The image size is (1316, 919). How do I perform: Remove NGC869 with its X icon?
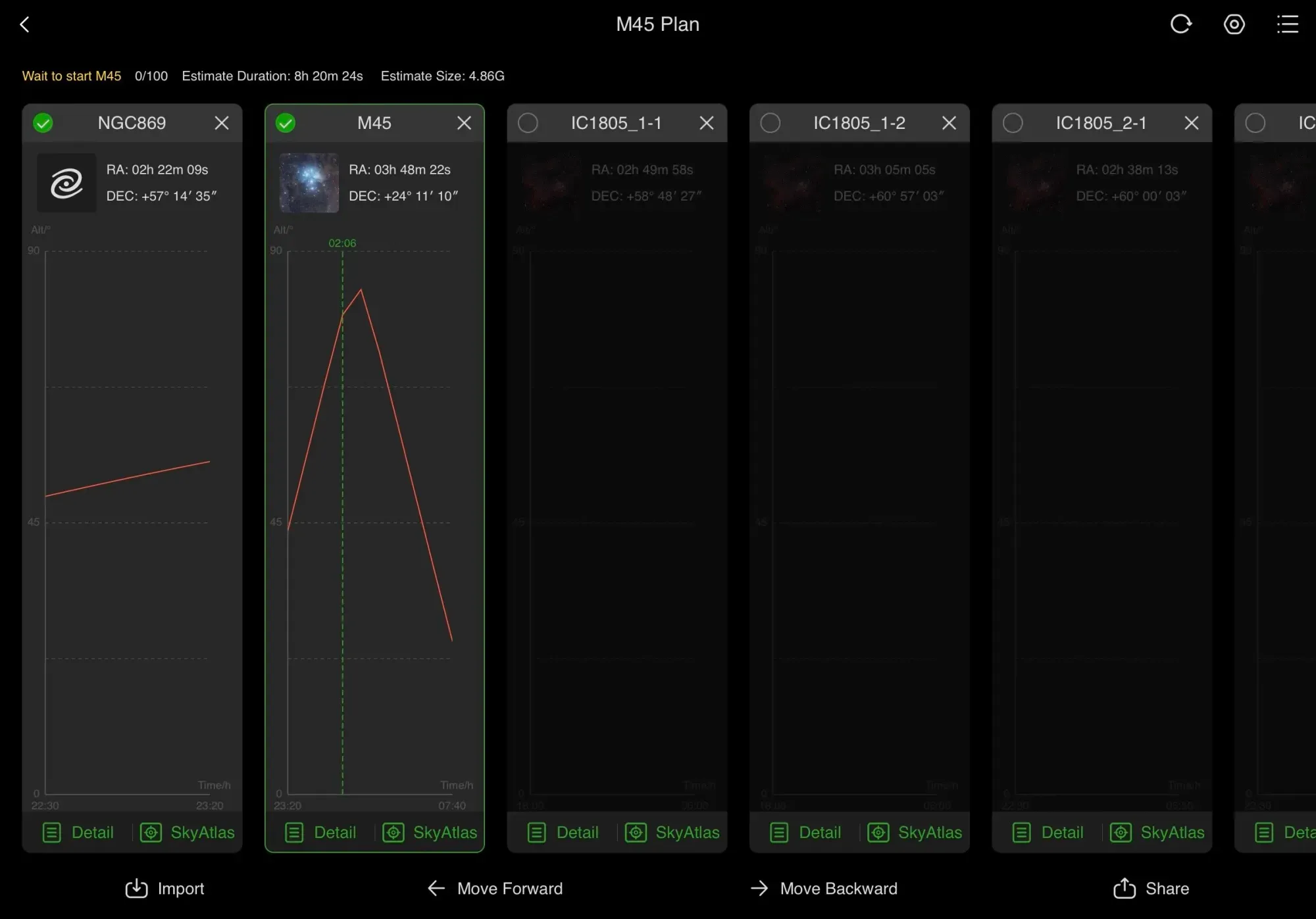coord(222,123)
